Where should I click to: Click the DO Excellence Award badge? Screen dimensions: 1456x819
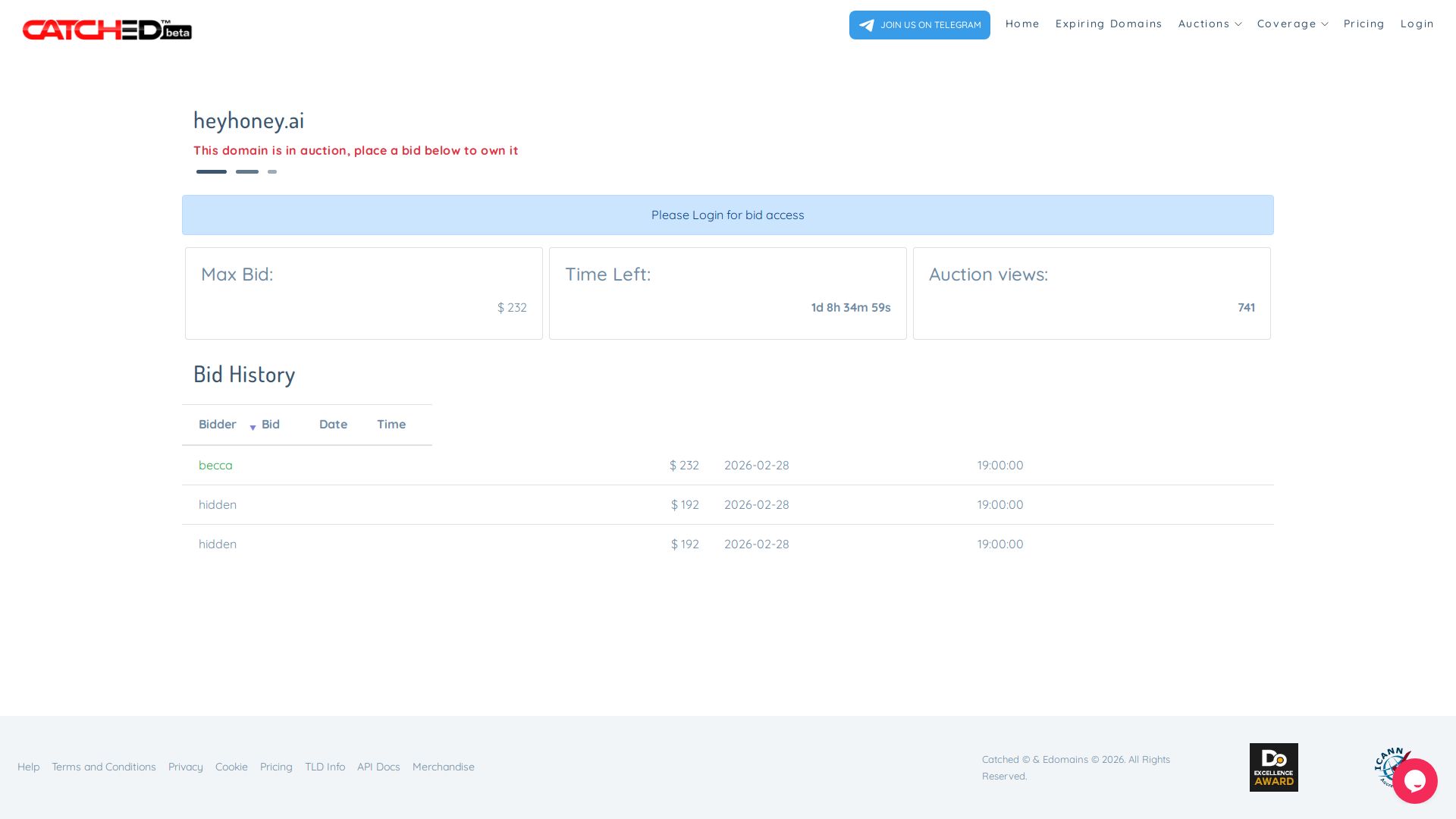(x=1273, y=767)
